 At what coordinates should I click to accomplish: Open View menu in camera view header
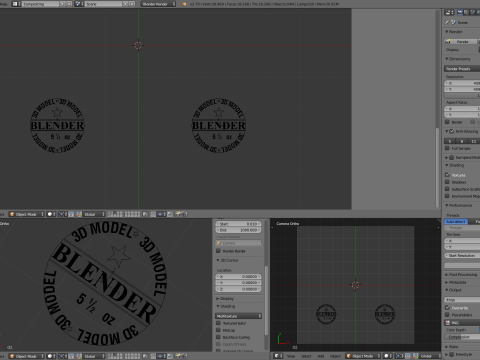(x=291, y=356)
